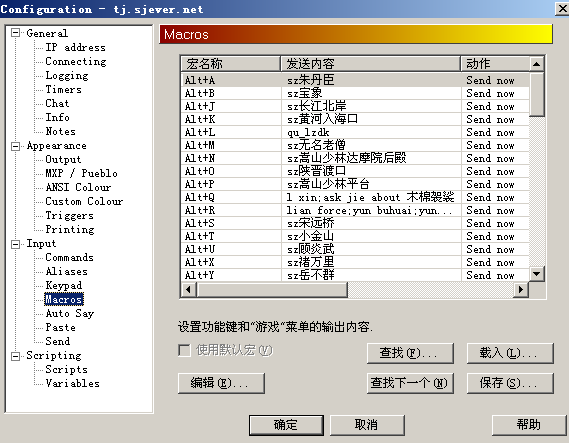This screenshot has height=443, width=569.
Task: Sort by 宏名称 column header
Action: coord(231,64)
